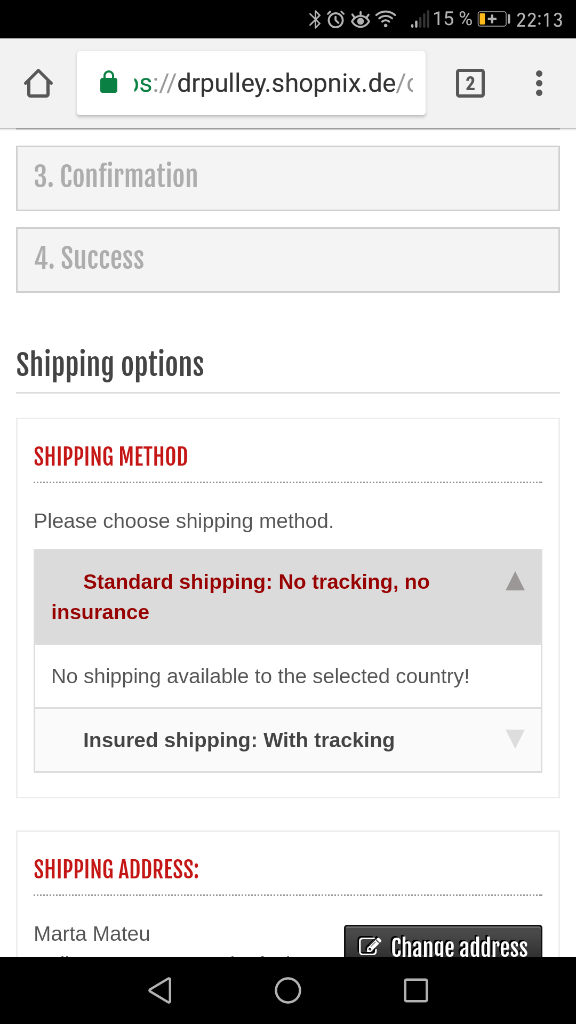Tap the browser home icon
The image size is (576, 1024).
tap(39, 84)
